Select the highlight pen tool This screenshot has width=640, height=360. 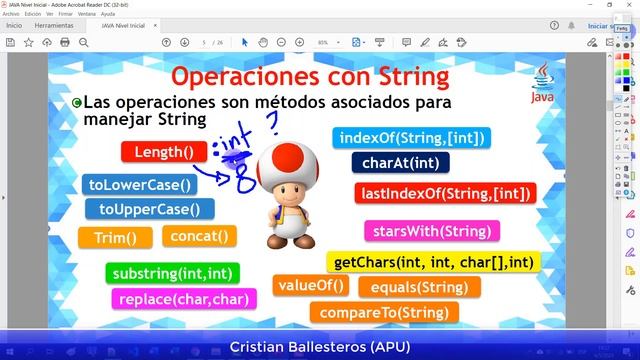425,42
